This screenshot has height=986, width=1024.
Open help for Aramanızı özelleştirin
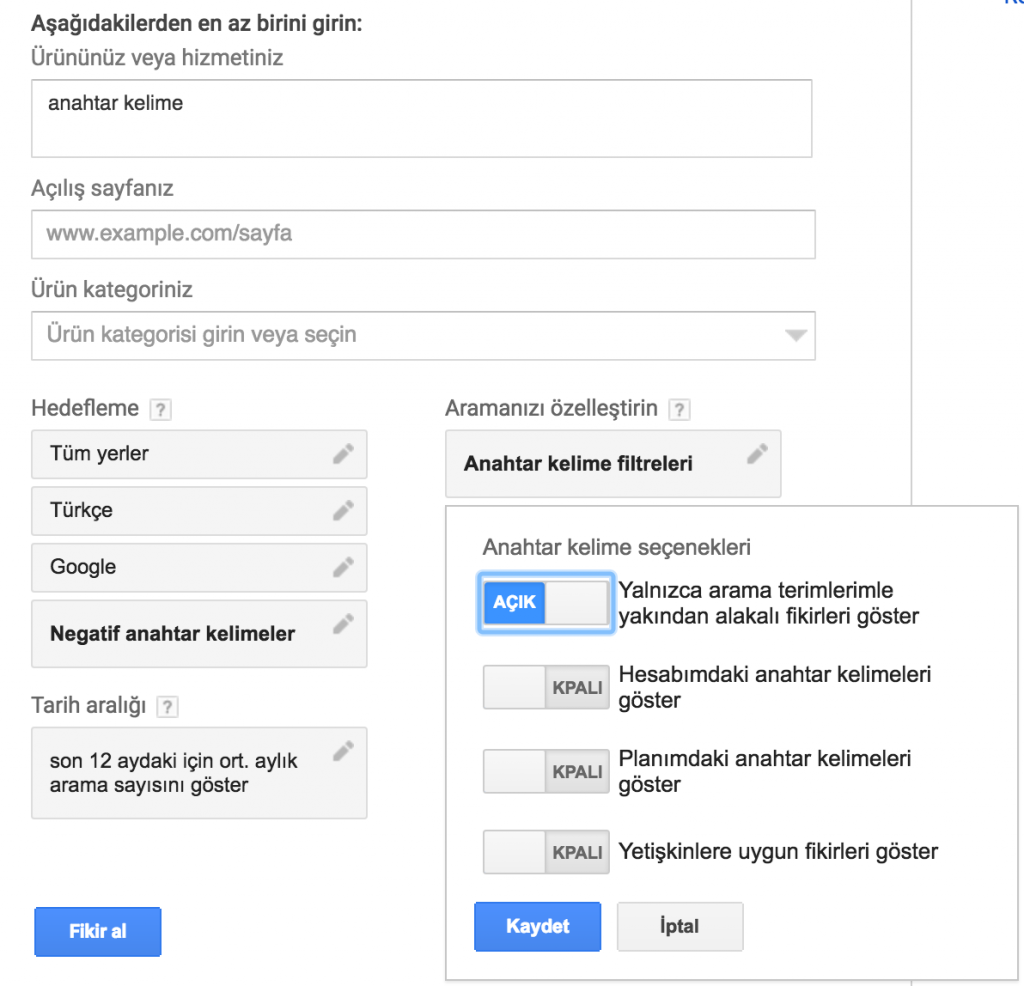tap(680, 408)
